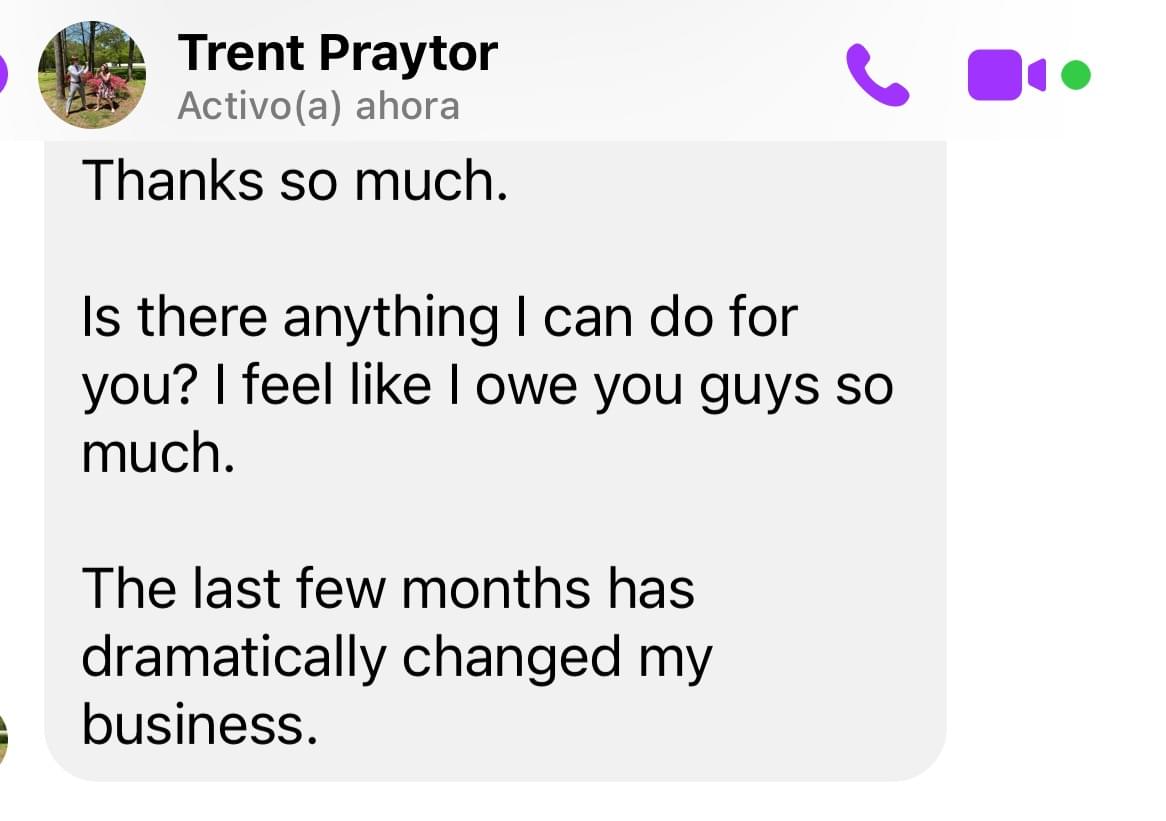Open Trent Praytor's profile picture
This screenshot has width=1166, height=821.
[92, 74]
